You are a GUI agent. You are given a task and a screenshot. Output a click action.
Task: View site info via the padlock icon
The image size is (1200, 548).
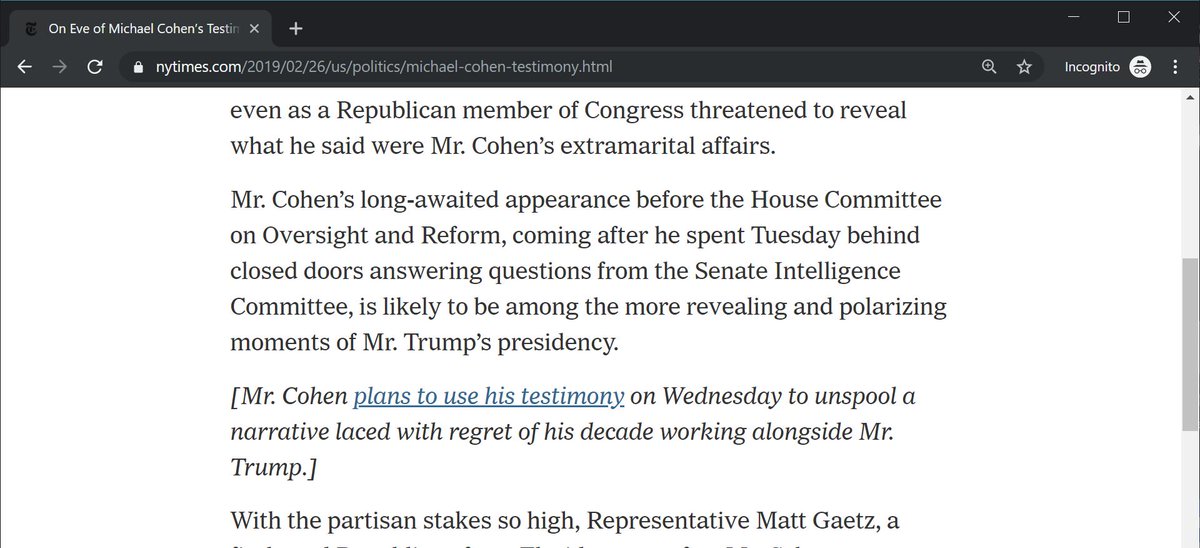[x=138, y=68]
